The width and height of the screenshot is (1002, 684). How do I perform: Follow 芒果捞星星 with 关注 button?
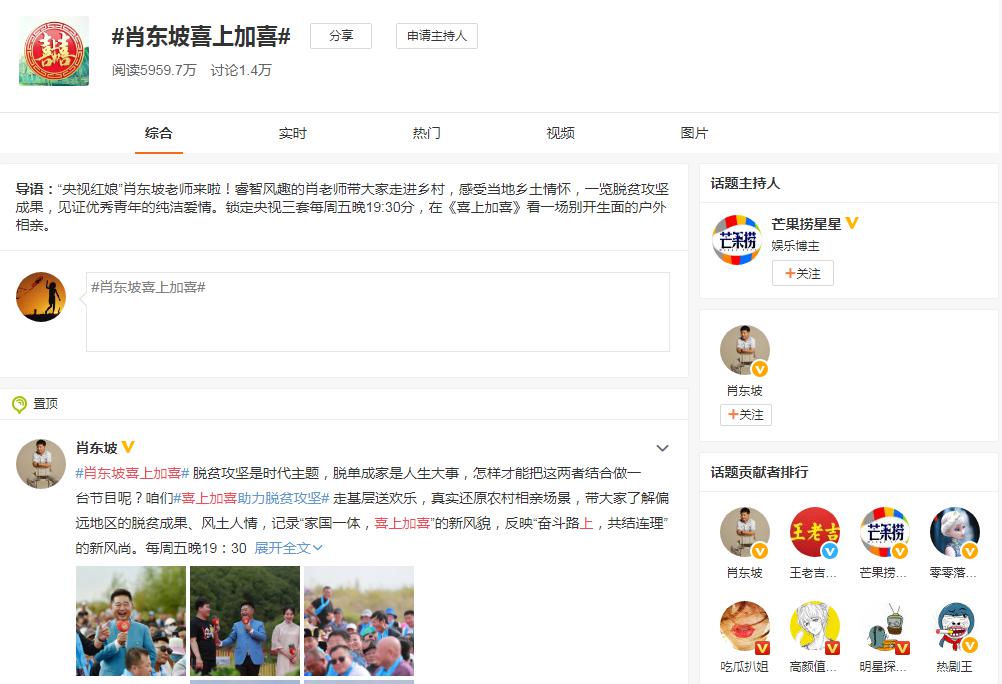(802, 273)
